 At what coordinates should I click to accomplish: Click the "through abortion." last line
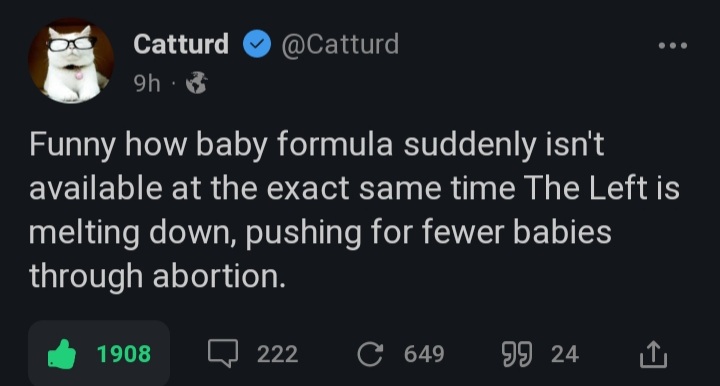[x=157, y=277]
